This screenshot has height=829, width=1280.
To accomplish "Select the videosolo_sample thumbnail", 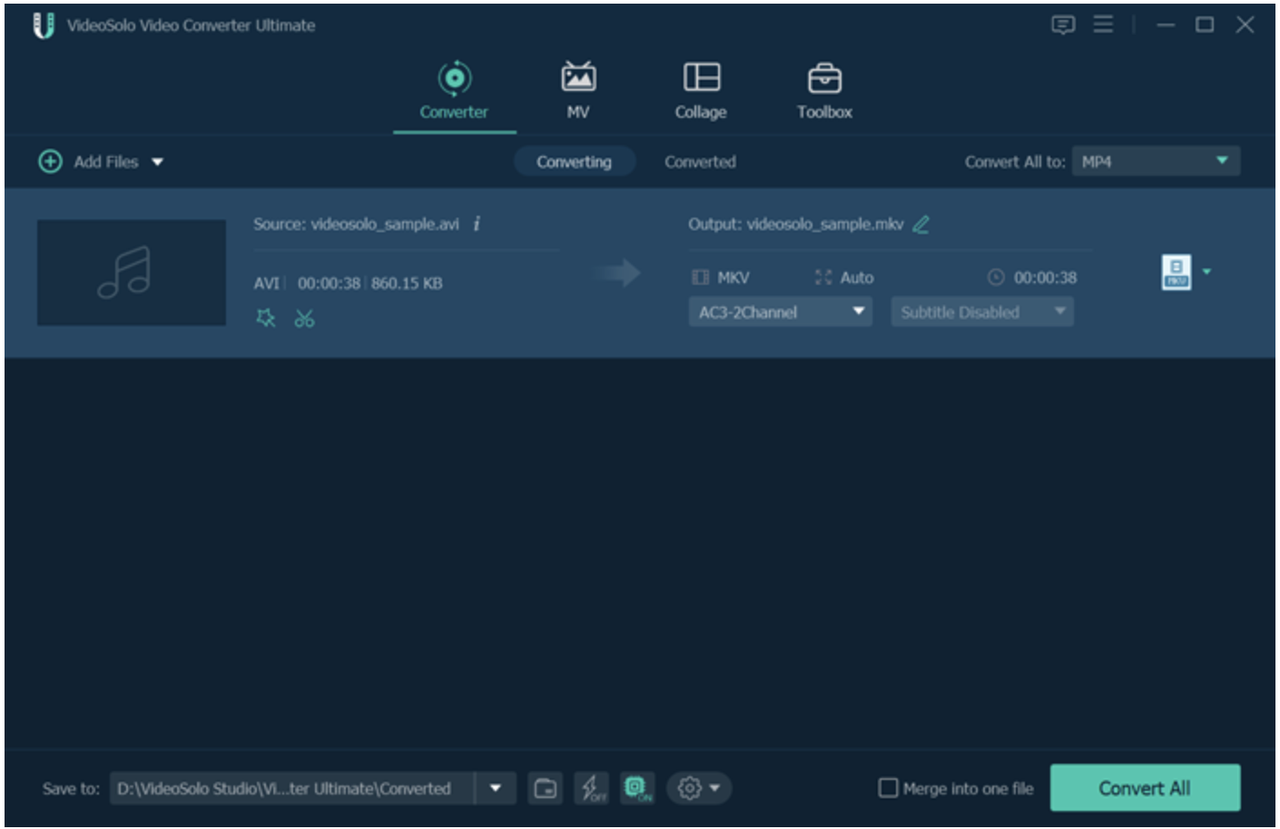I will (x=132, y=272).
